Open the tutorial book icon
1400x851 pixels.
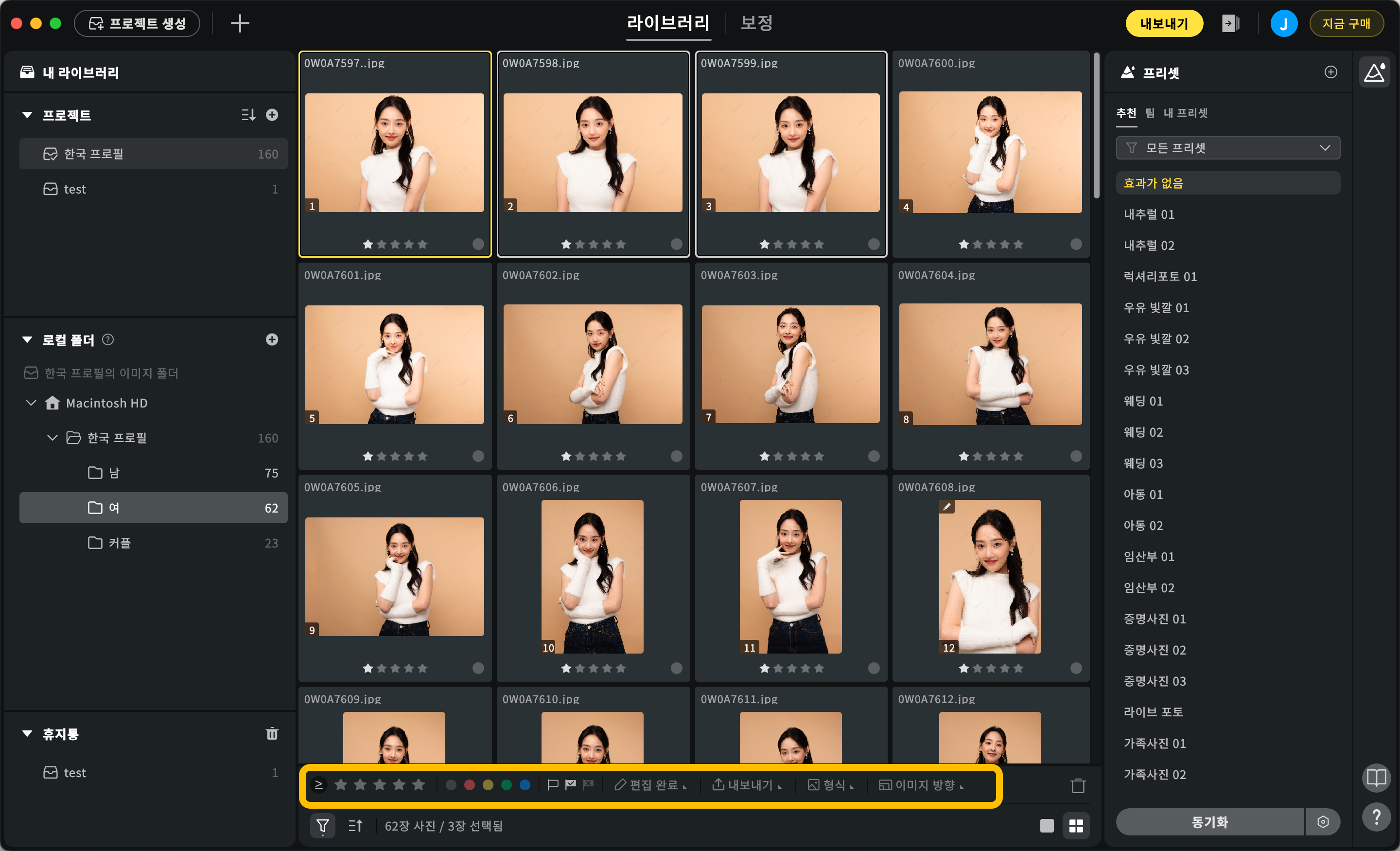tap(1376, 778)
